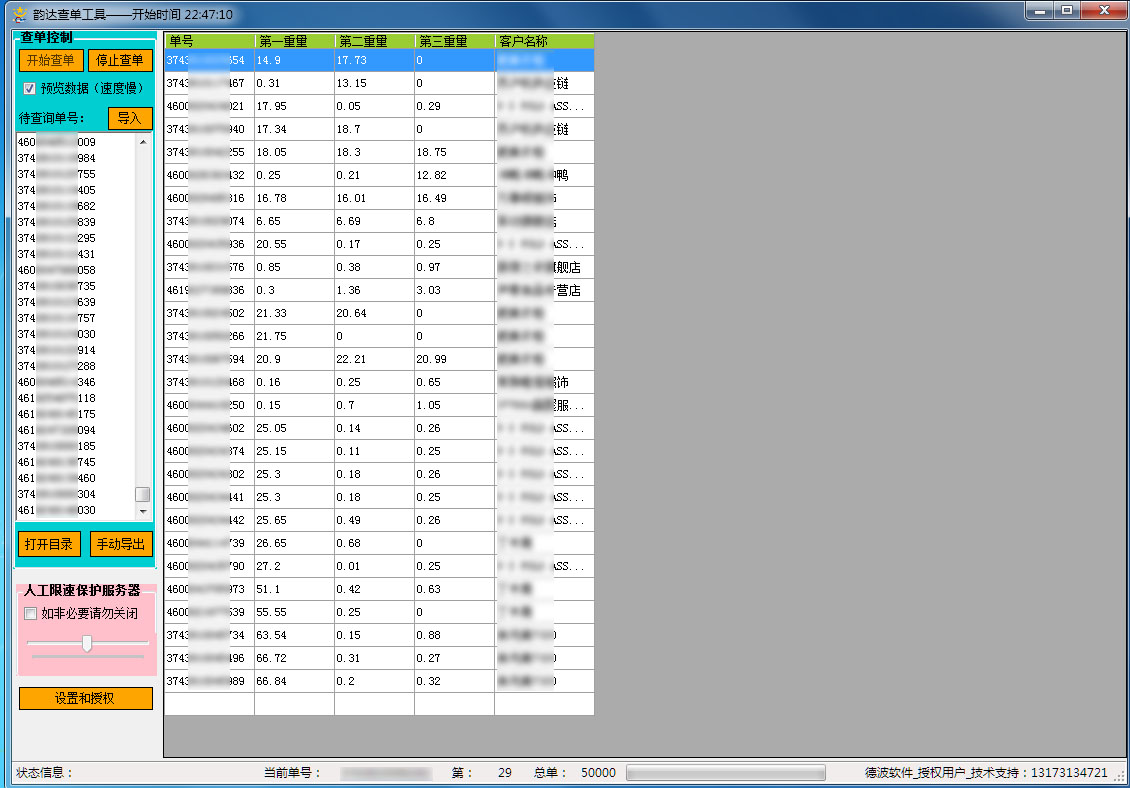Click the cell showing 12.82
Viewport: 1130px width, 788px height.
pos(454,175)
